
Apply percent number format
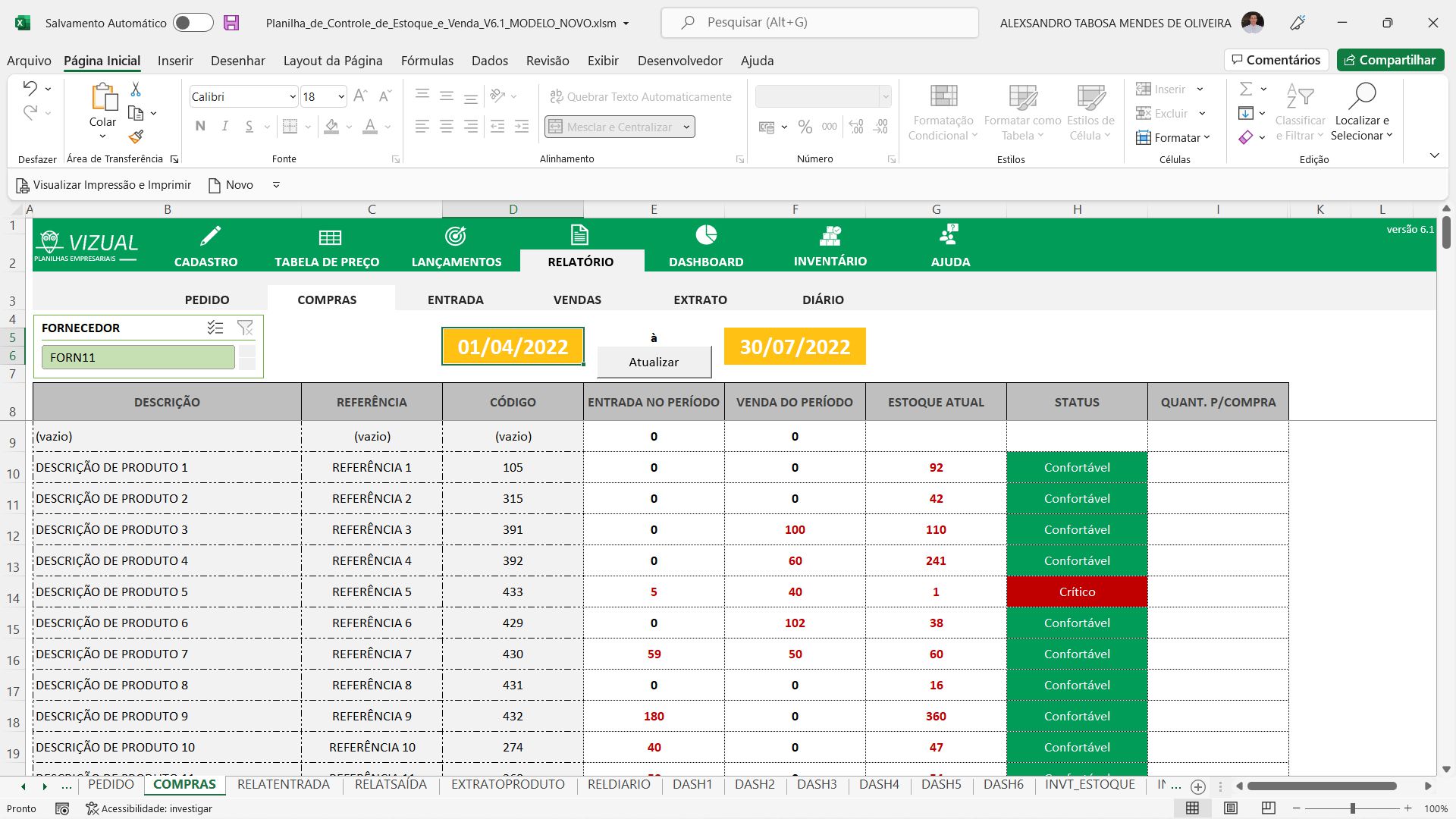point(805,127)
